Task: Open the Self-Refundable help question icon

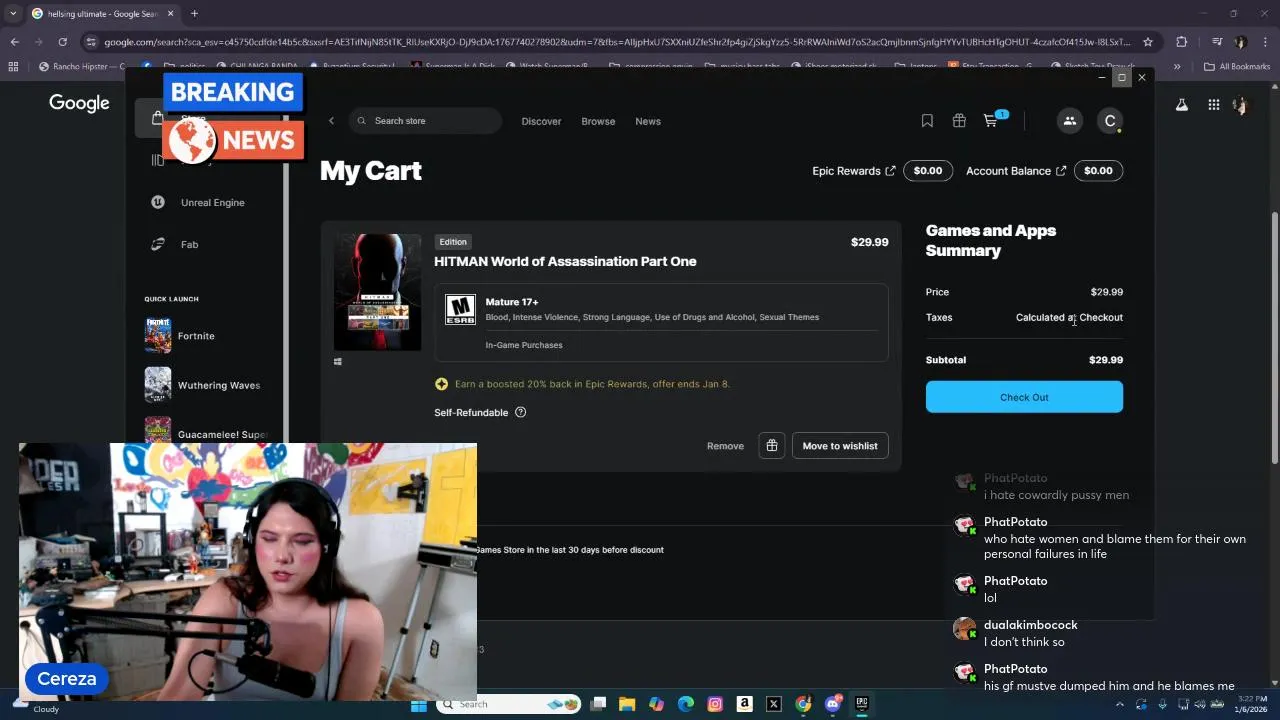Action: 520,412
